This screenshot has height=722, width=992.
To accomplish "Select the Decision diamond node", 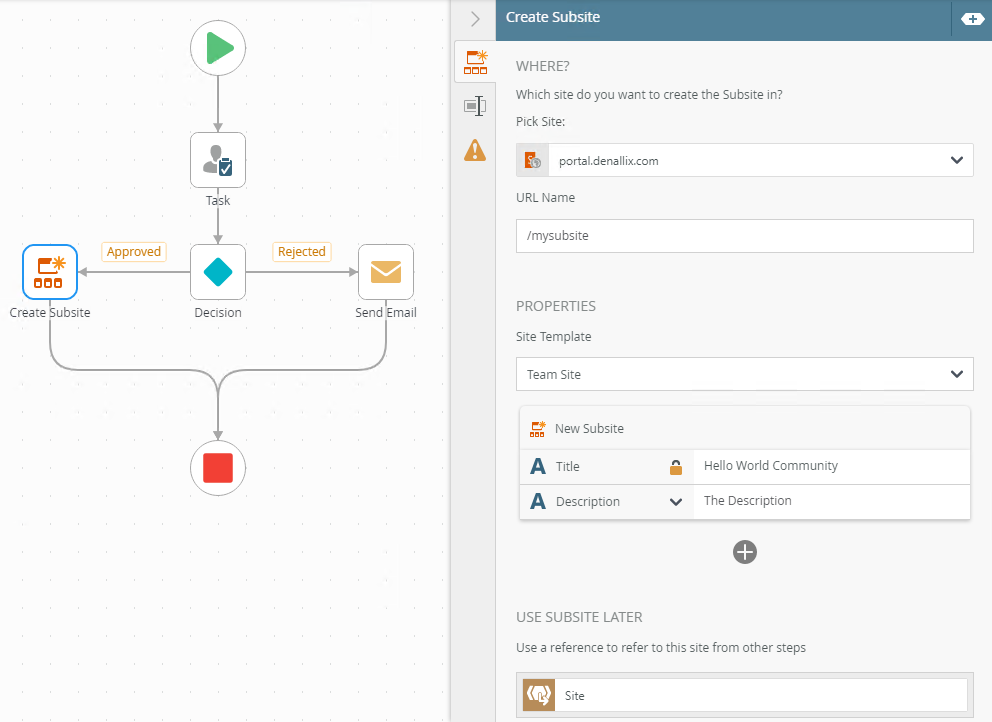I will click(218, 272).
